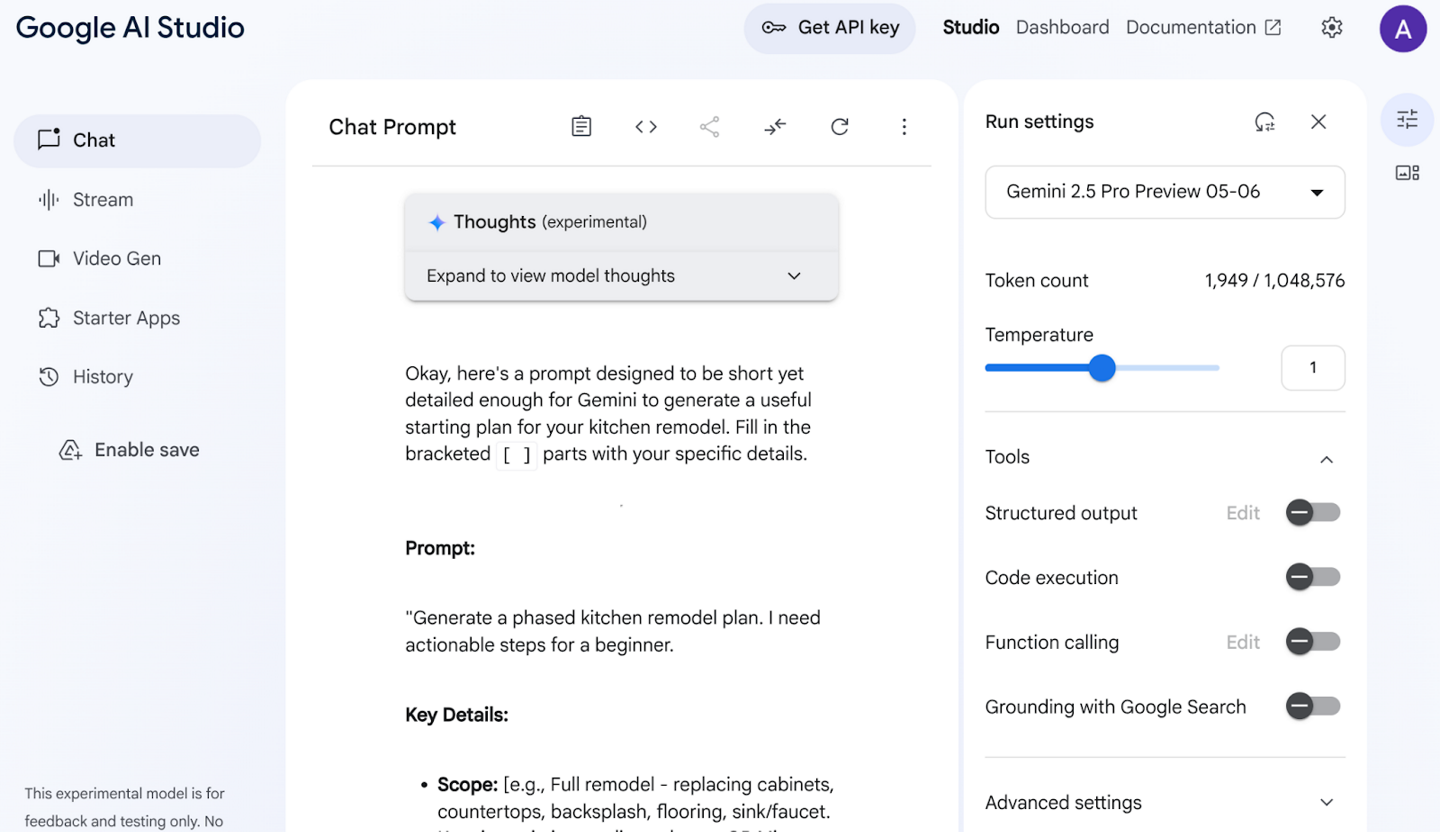Image resolution: width=1440 pixels, height=832 pixels.
Task: Expand to view model thoughts
Action: pyautogui.click(x=620, y=275)
